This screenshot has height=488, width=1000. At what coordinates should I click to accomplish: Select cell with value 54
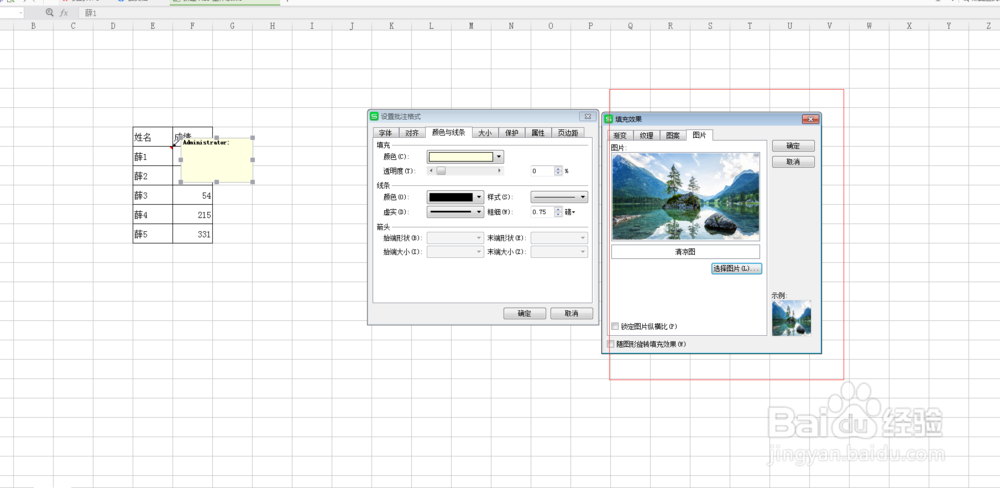(193, 195)
